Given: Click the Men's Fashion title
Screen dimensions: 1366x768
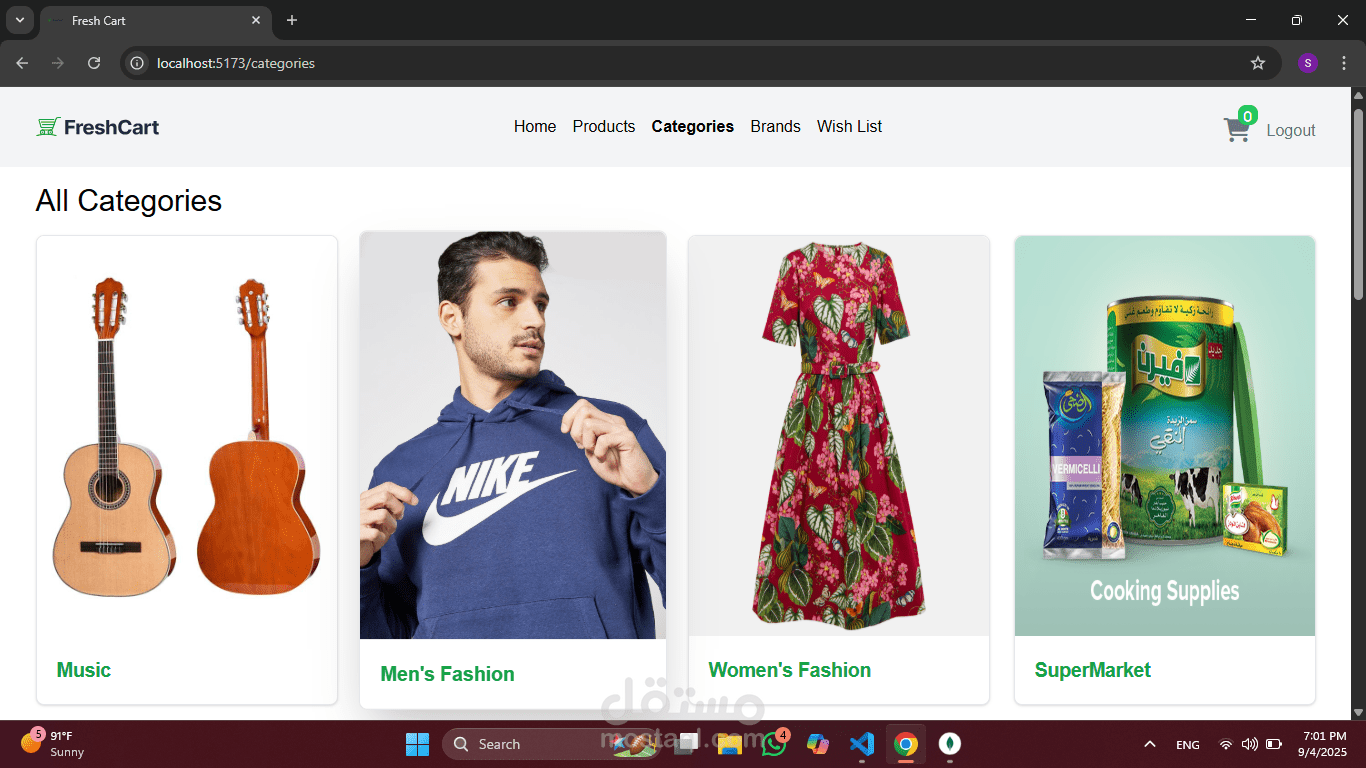Looking at the screenshot, I should pyautogui.click(x=448, y=674).
